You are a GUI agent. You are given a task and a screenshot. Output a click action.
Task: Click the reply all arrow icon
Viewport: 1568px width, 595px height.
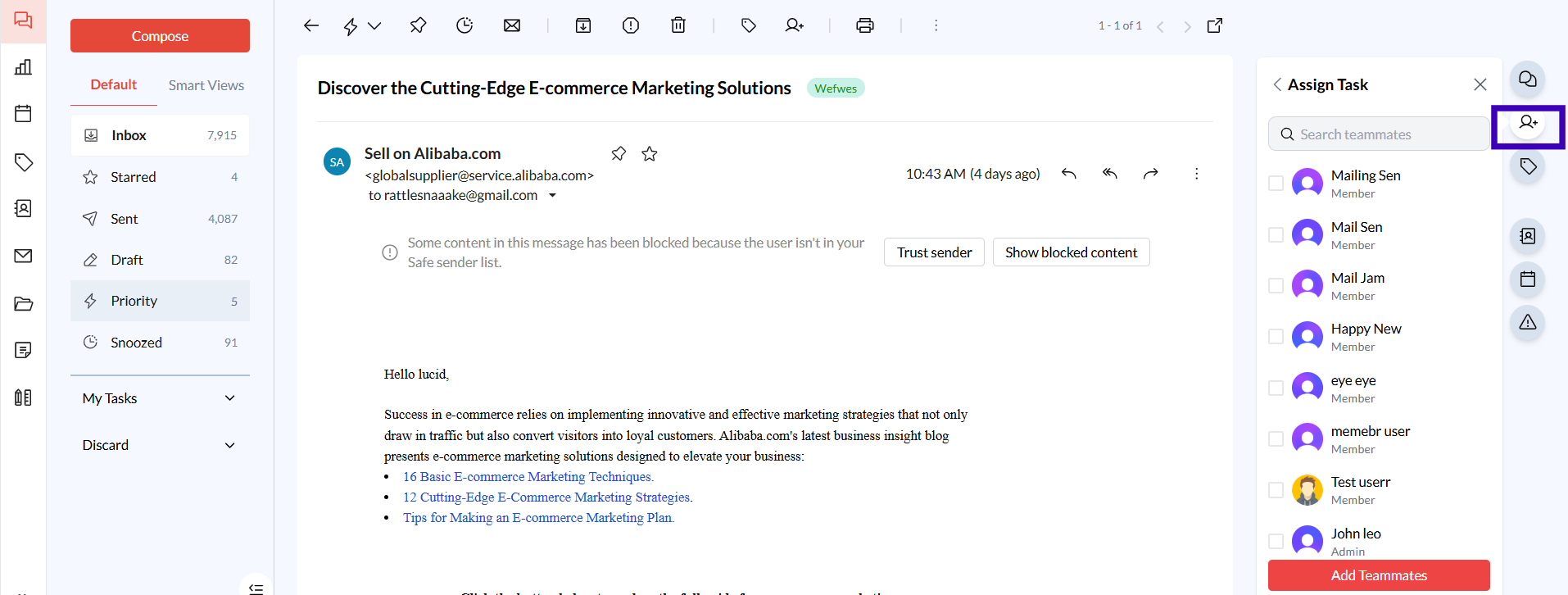(x=1110, y=174)
